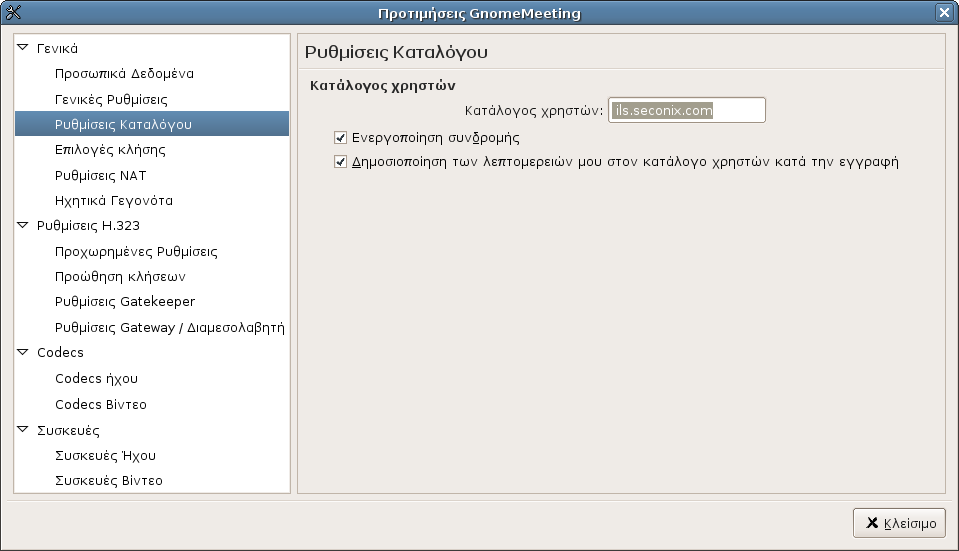Collapse the Γενικά tree section
Screen dimensions: 959x551
click(x=23, y=48)
